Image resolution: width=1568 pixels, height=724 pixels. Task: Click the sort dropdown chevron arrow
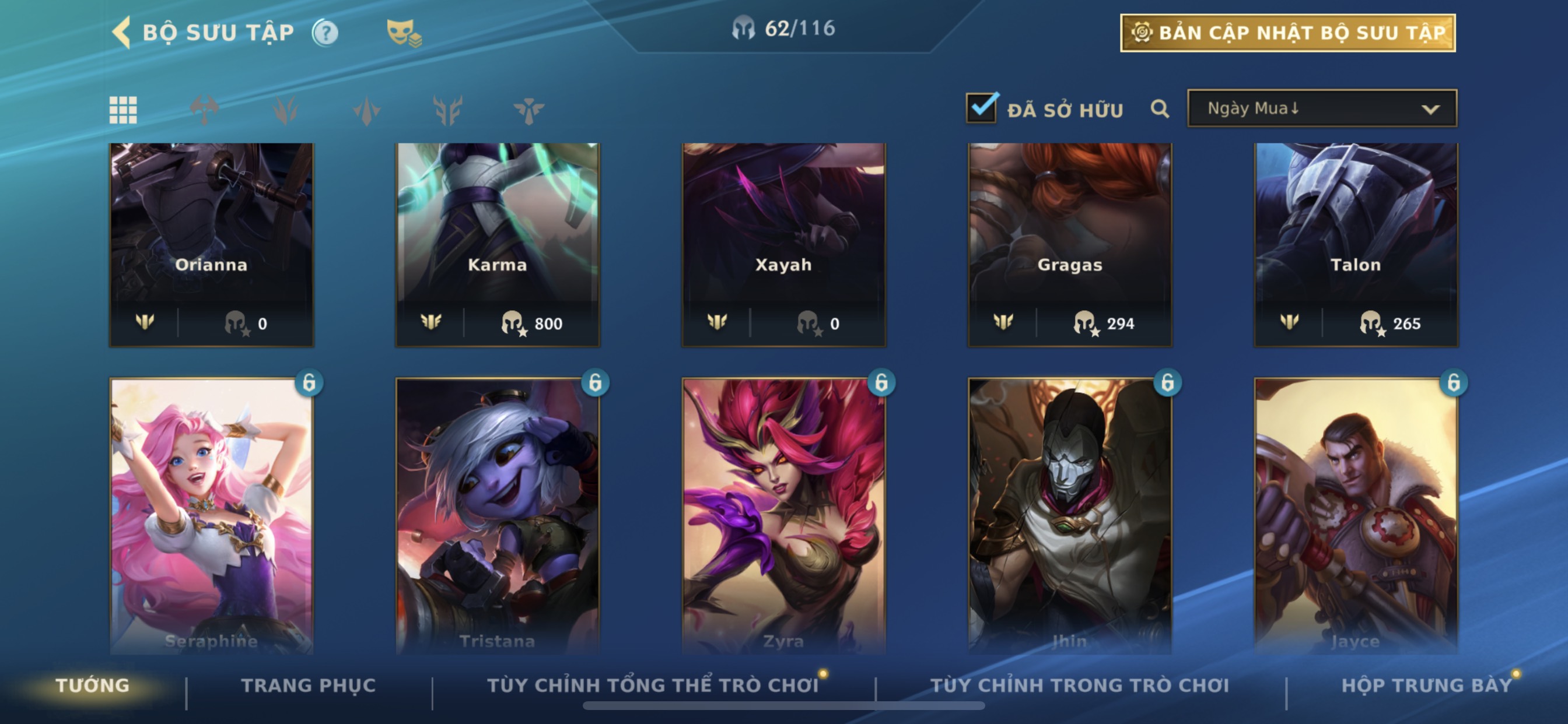pos(1430,110)
